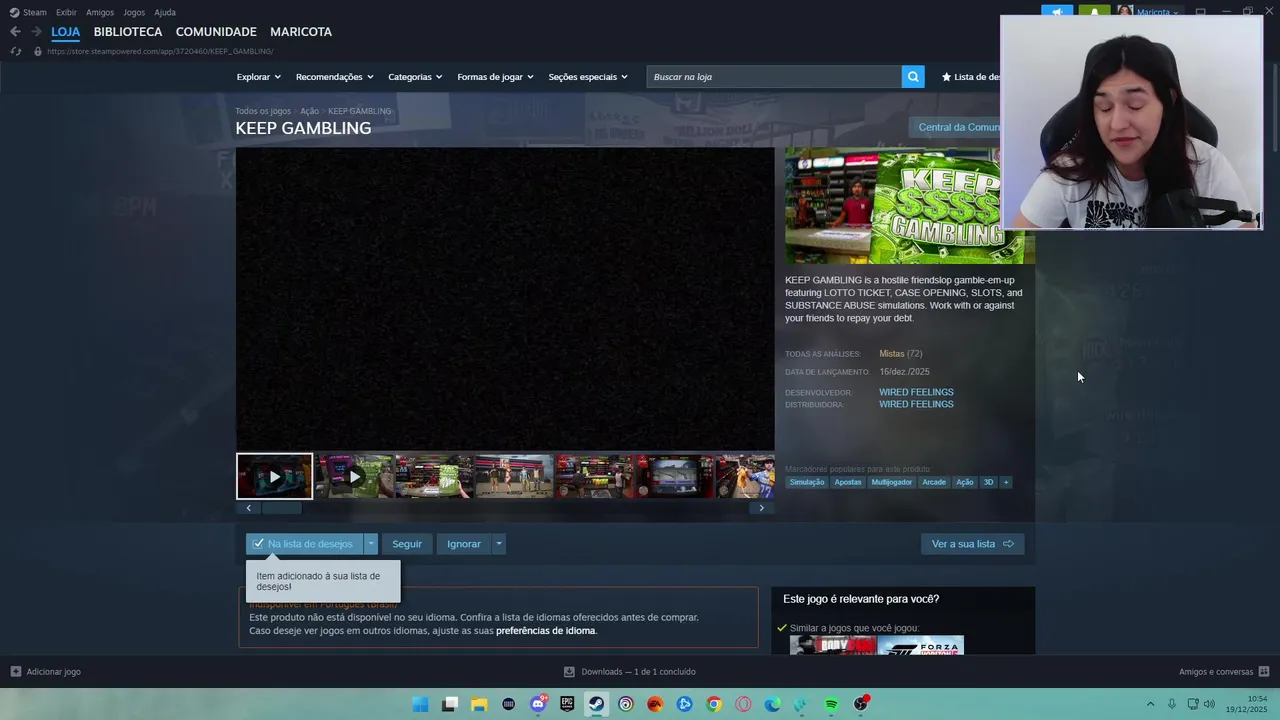Click the Todos os jogos breadcrumb
This screenshot has height=720, width=1280.
pos(263,111)
